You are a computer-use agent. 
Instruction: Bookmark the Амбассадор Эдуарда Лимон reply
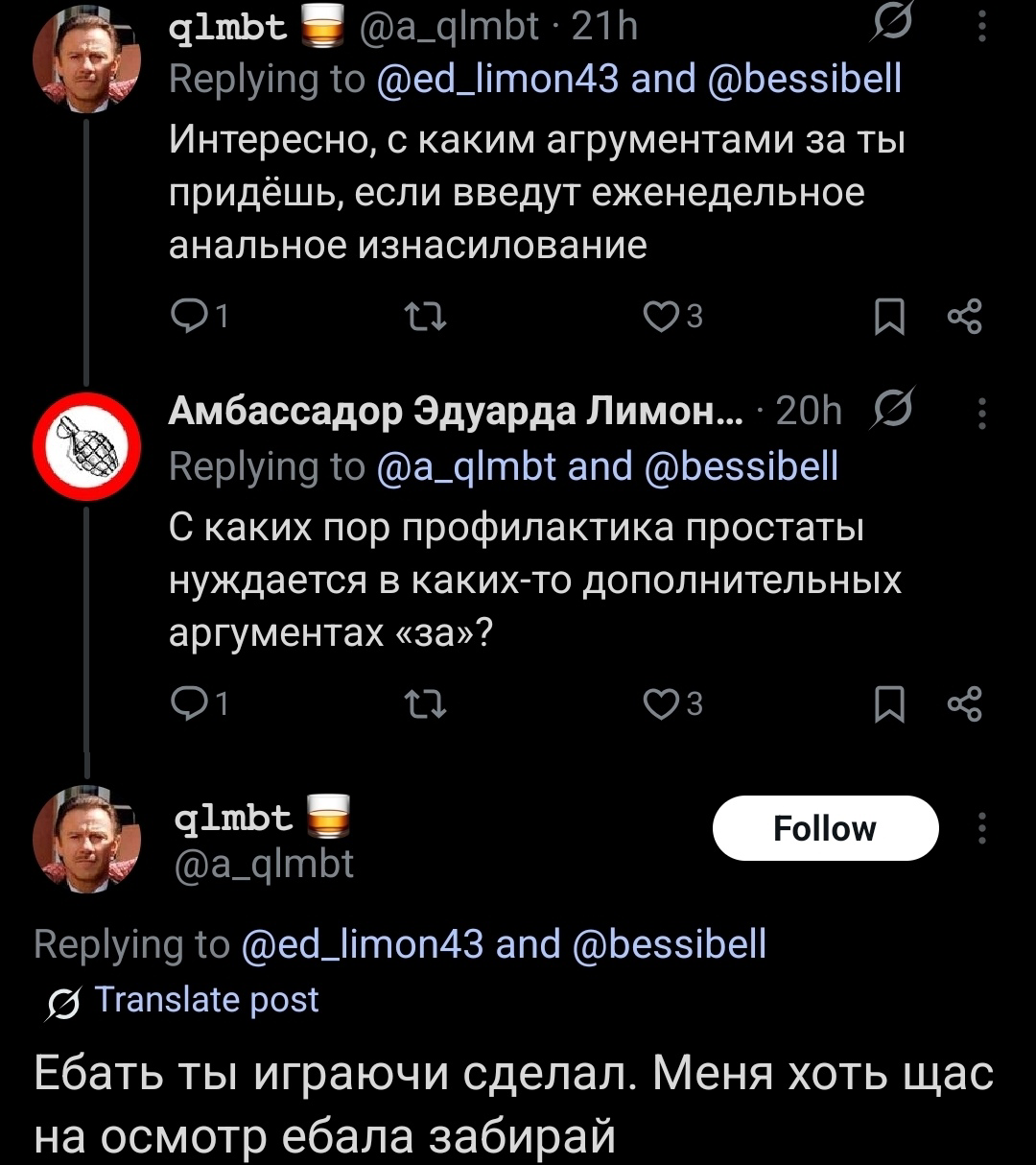(891, 705)
